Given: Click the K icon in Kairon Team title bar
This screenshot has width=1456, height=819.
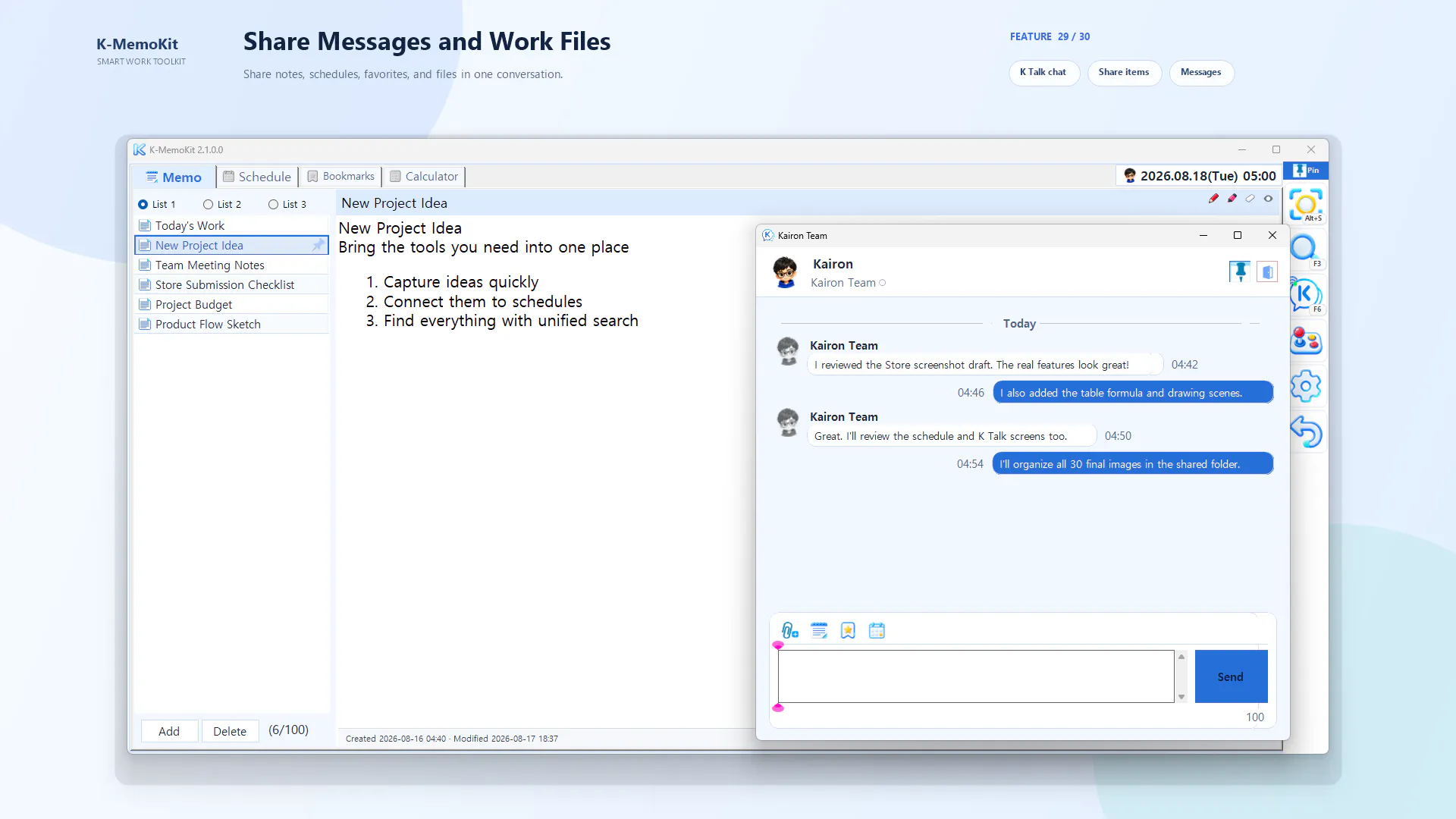Looking at the screenshot, I should [x=767, y=236].
